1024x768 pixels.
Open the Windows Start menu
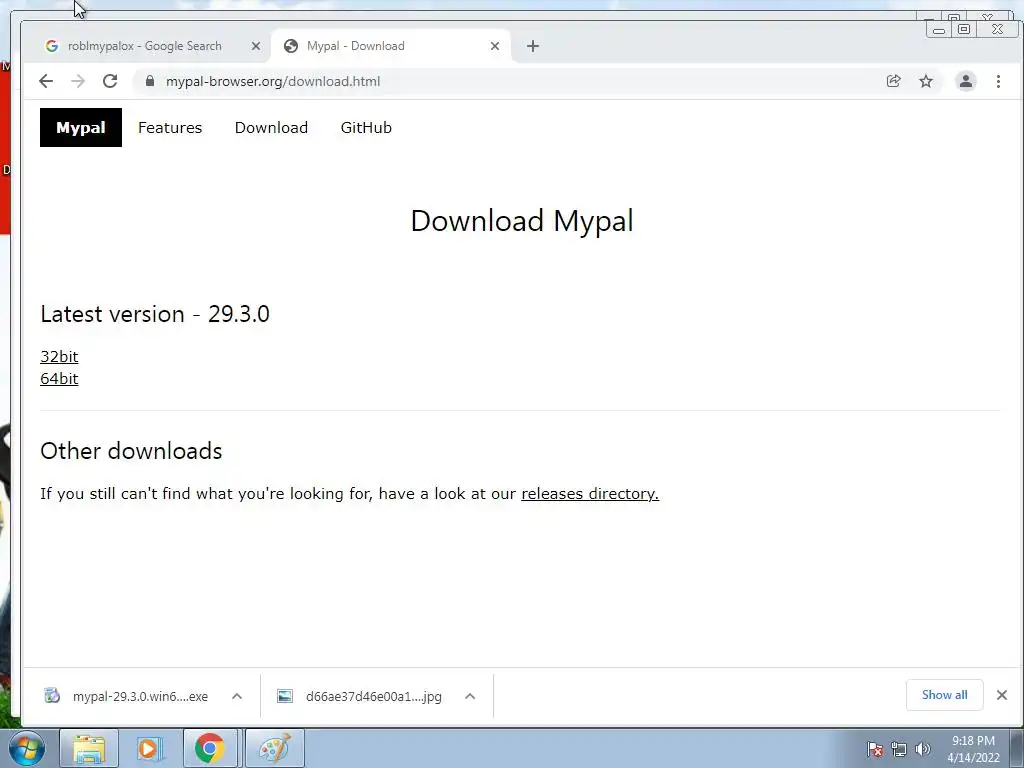(x=27, y=748)
